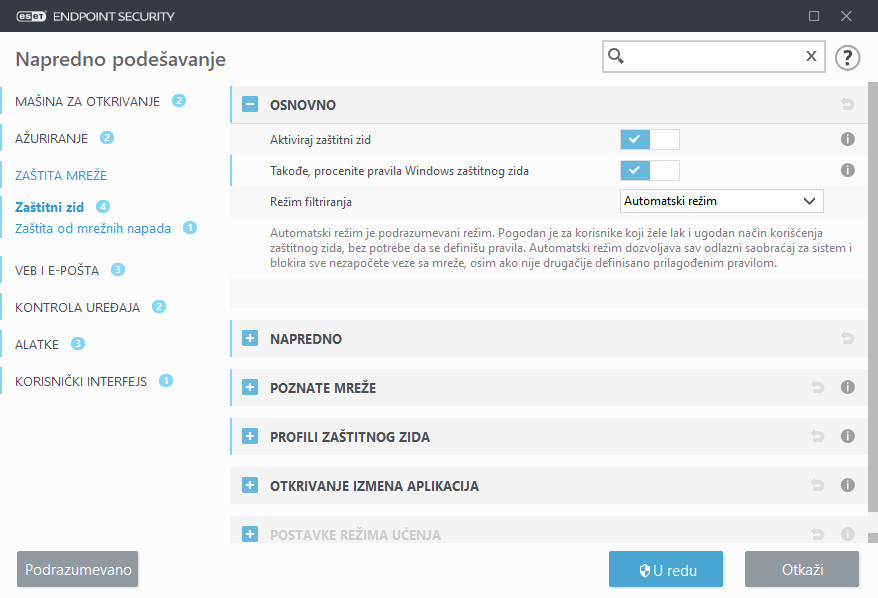Toggle Aktiviraj zaštitni zid switch
Screen dimensions: 878x598
(650, 139)
